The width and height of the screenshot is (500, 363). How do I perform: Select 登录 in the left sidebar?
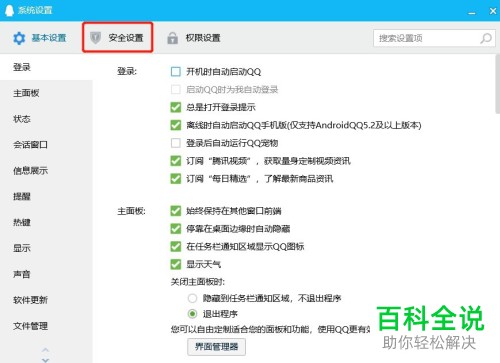point(46,67)
